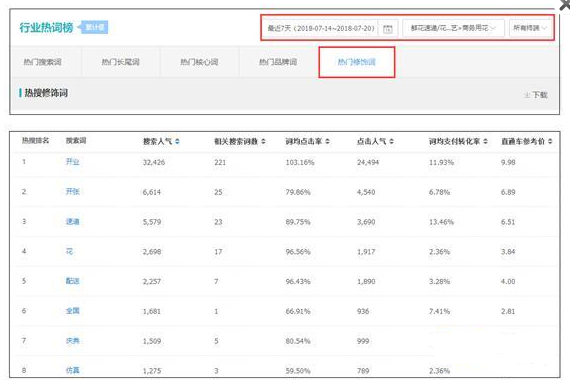Click the search popularity value 32,426
The height and width of the screenshot is (386, 570).
154,162
